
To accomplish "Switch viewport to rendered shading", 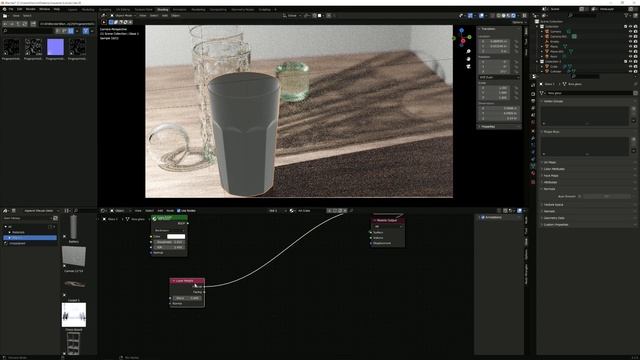I will [x=513, y=16].
